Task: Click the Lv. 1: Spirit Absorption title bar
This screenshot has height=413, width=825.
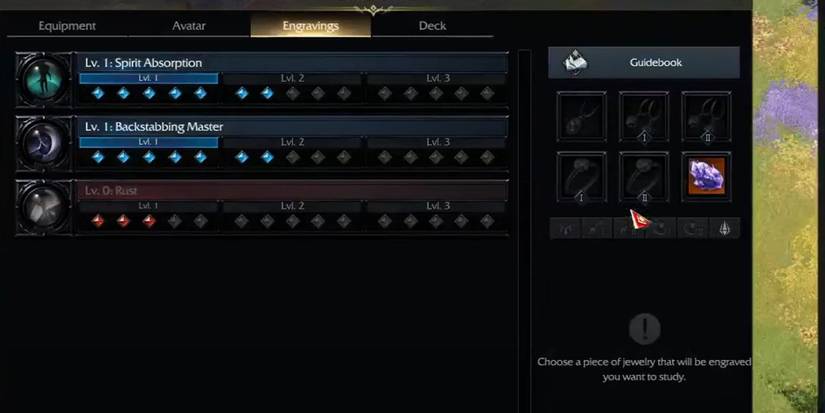Action: point(293,63)
